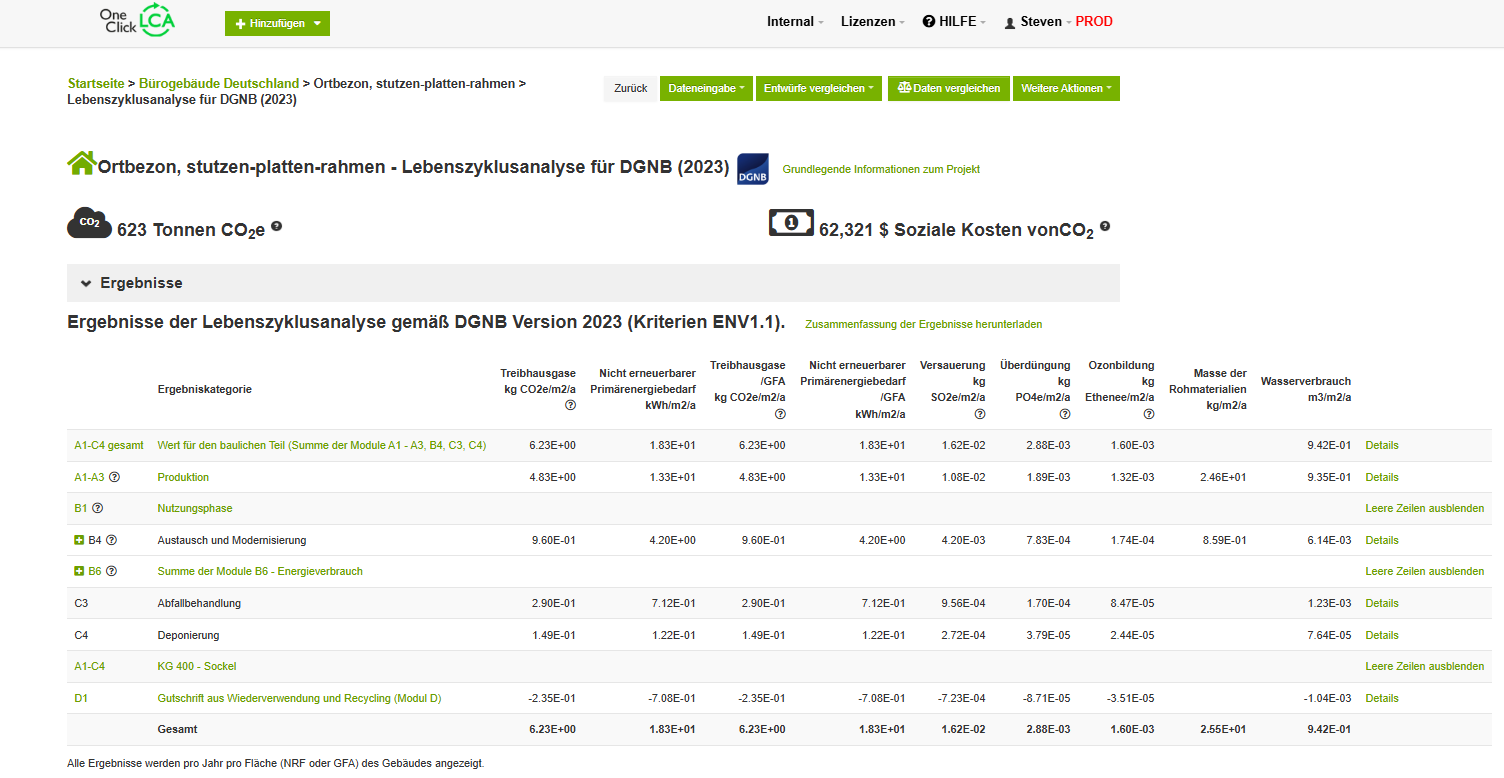Click help icon beside B1 row label
This screenshot has width=1504, height=778.
coord(97,508)
